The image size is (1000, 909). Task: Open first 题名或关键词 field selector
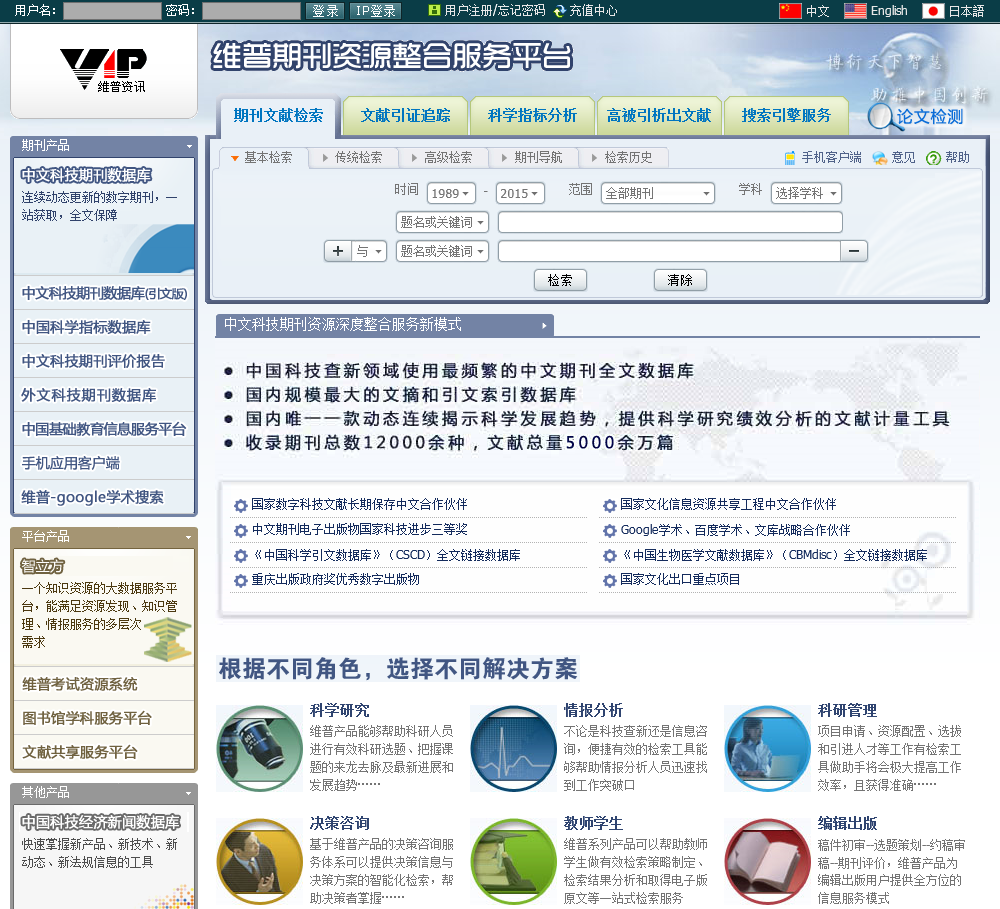[x=442, y=222]
